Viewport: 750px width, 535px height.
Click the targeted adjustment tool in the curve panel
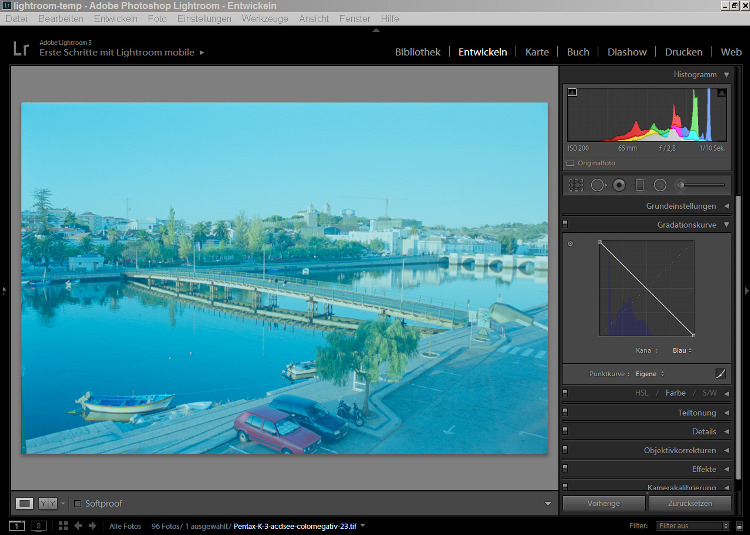(571, 244)
